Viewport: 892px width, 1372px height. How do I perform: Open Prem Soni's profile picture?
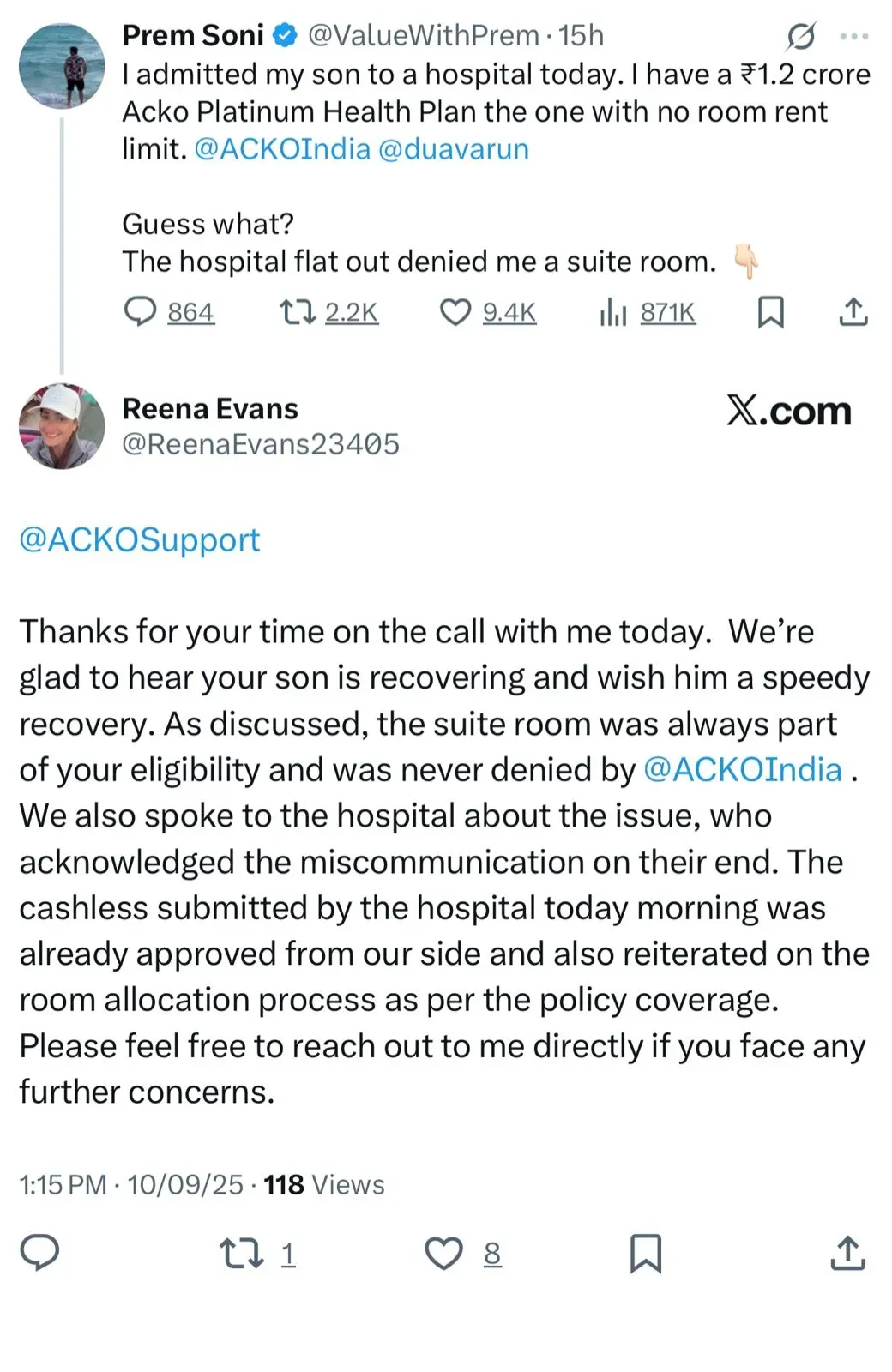(62, 66)
